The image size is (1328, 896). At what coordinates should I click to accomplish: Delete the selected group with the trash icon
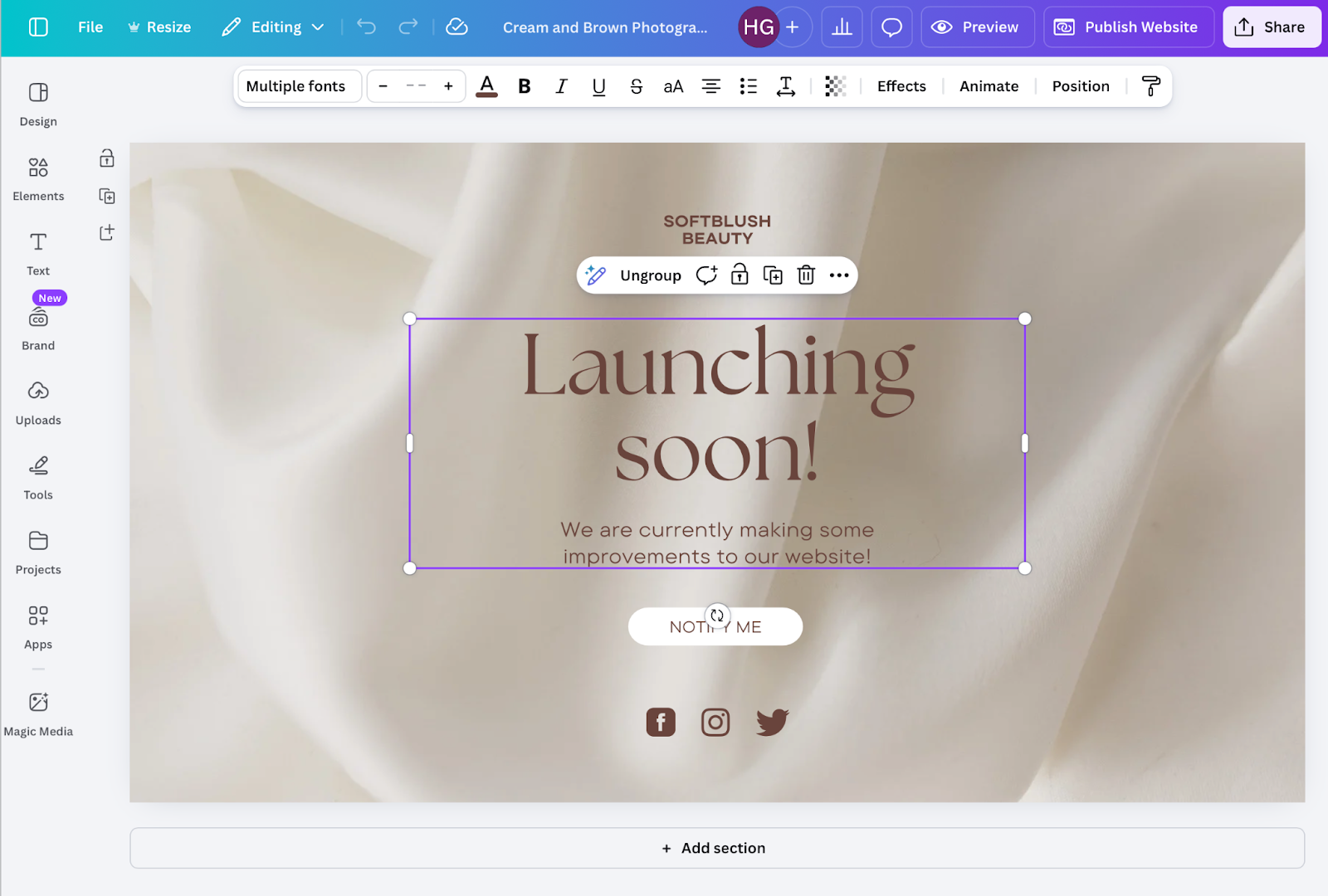pos(805,275)
